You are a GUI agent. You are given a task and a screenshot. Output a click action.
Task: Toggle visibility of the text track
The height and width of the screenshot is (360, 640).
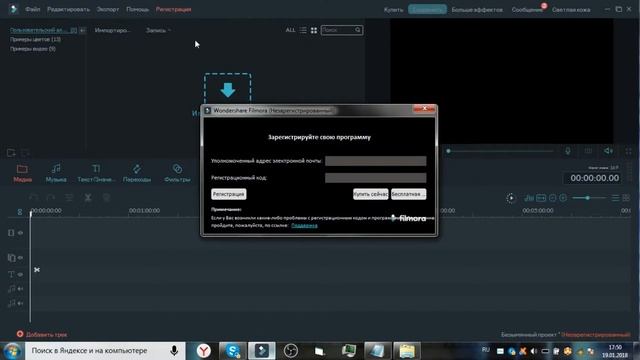[x=20, y=274]
